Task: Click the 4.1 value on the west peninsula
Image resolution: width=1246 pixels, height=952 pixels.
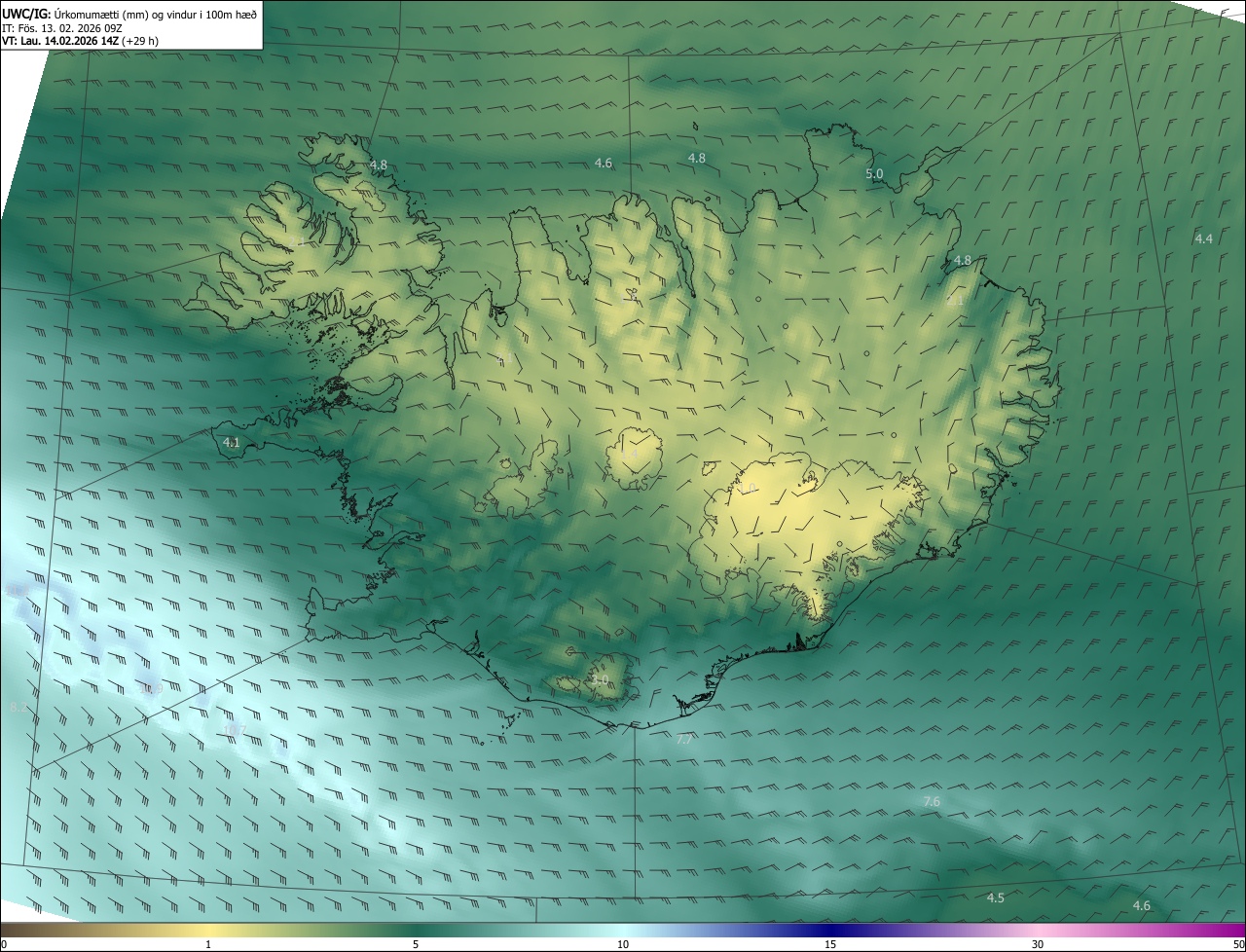Action: point(232,442)
